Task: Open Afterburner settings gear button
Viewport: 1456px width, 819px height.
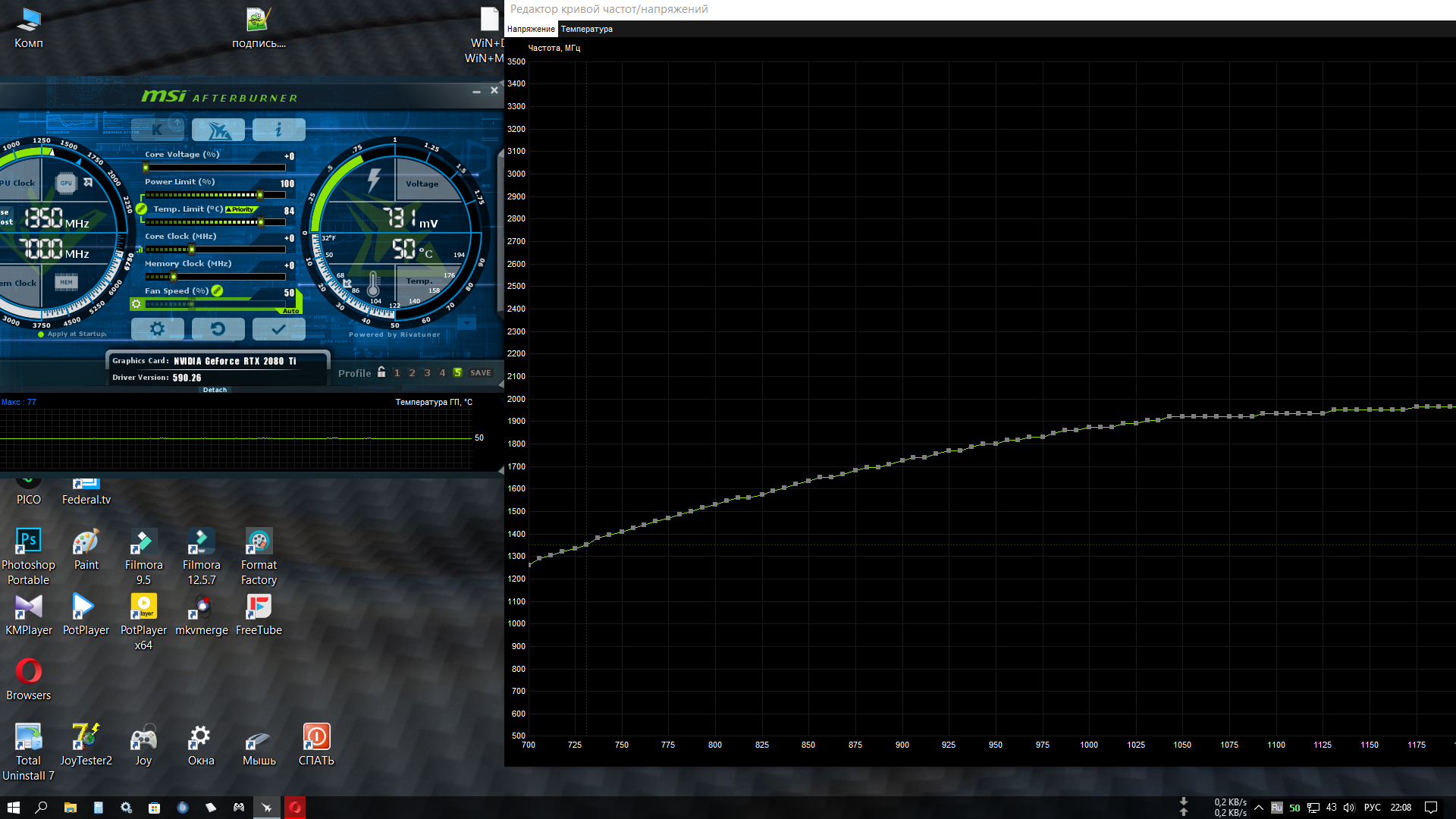Action: tap(158, 329)
